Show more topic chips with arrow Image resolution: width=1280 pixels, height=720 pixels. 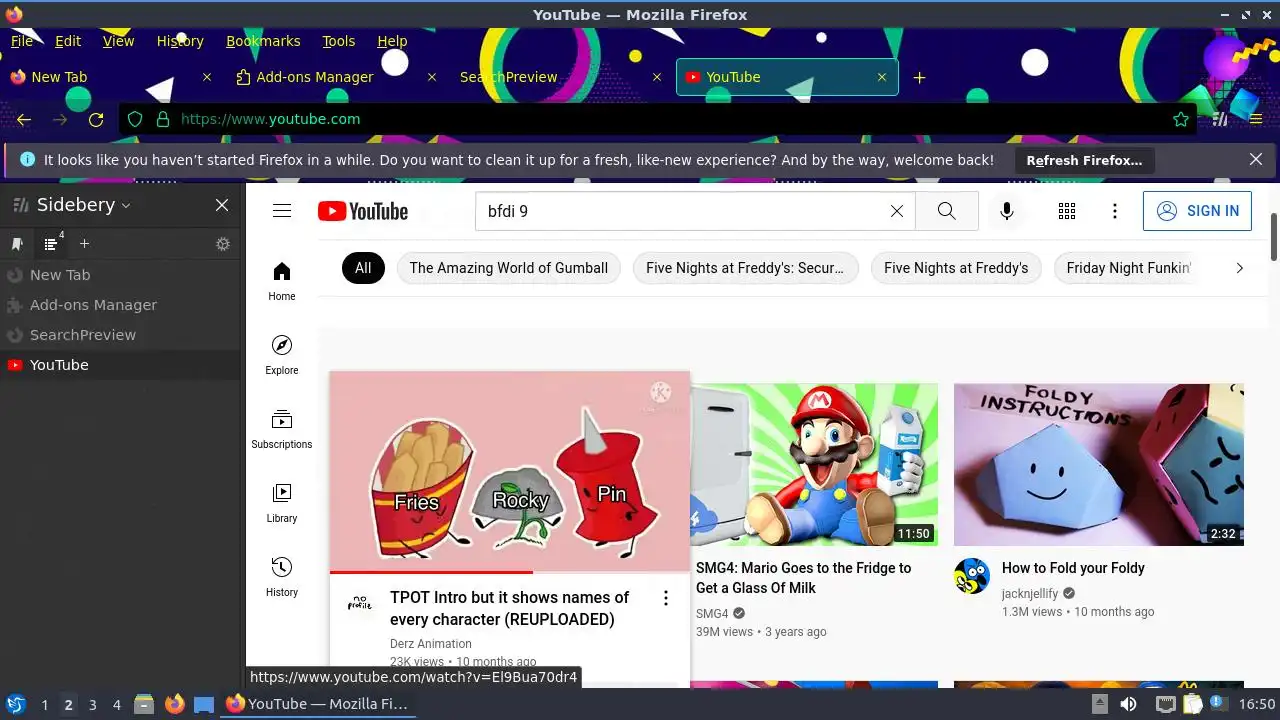pos(1239,268)
